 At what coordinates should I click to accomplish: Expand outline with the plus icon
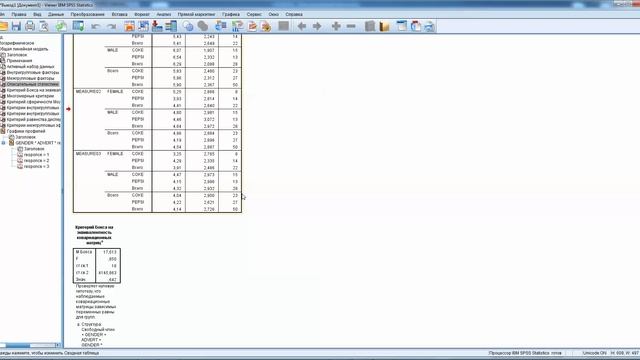click(336, 27)
